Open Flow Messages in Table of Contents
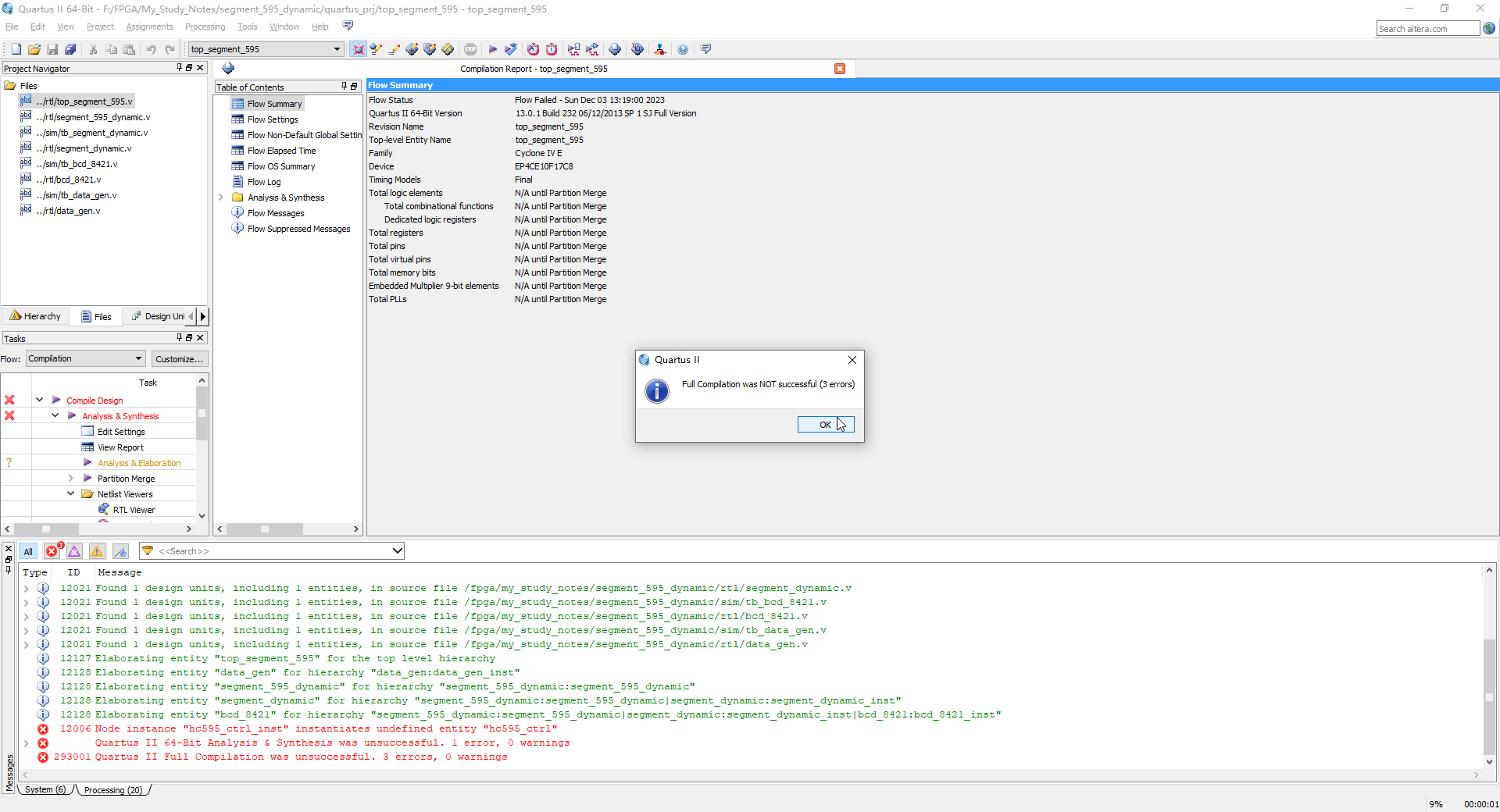Viewport: 1500px width, 812px height. pos(276,213)
